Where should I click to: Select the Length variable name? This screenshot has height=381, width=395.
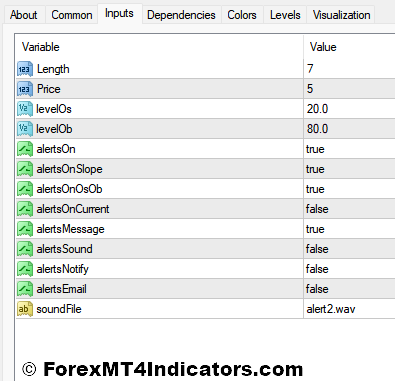pyautogui.click(x=53, y=69)
